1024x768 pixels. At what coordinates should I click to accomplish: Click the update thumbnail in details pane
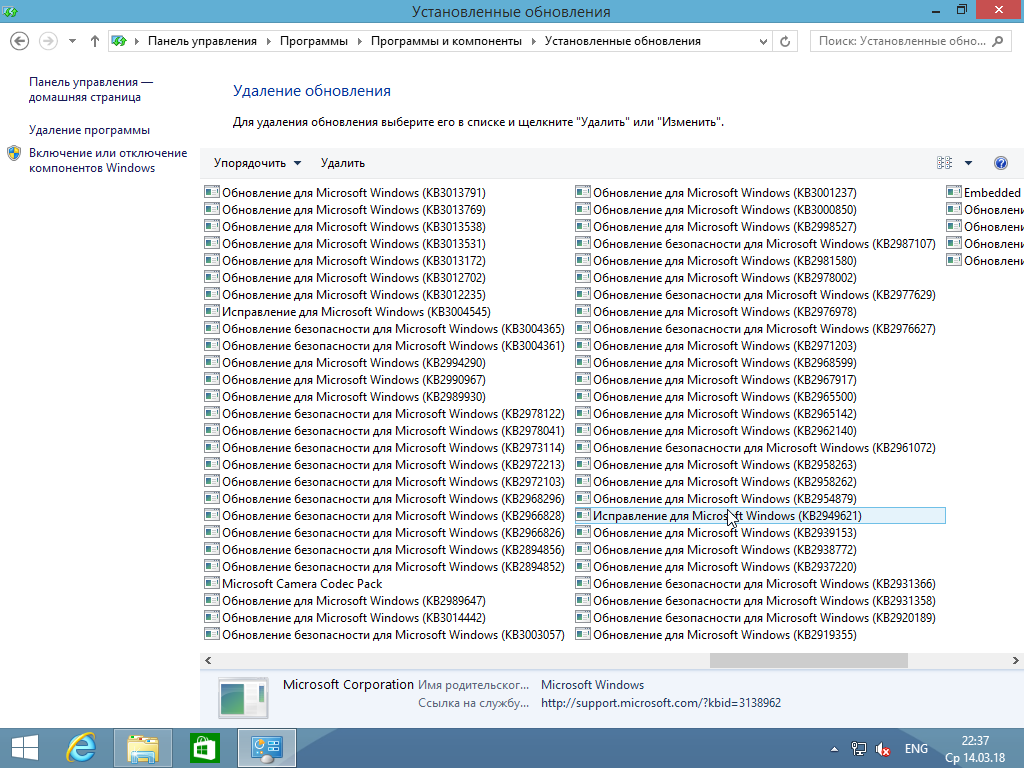point(243,697)
